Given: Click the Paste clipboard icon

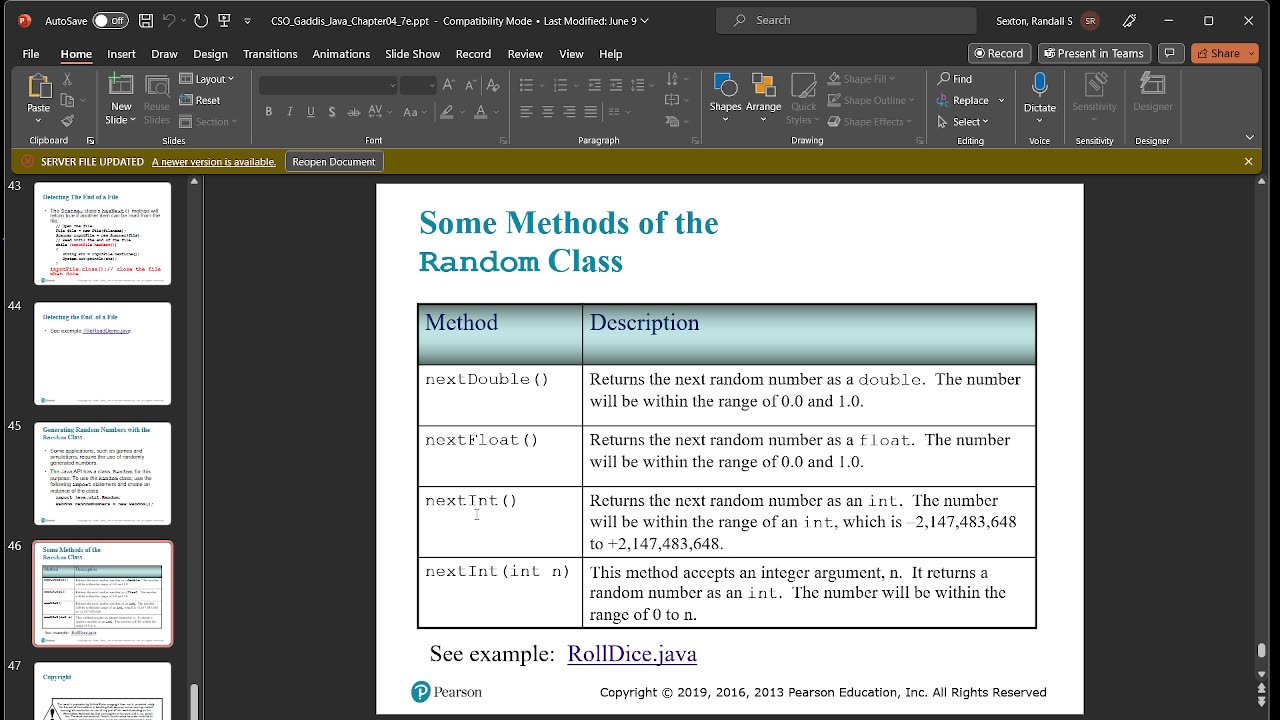Looking at the screenshot, I should click(38, 87).
